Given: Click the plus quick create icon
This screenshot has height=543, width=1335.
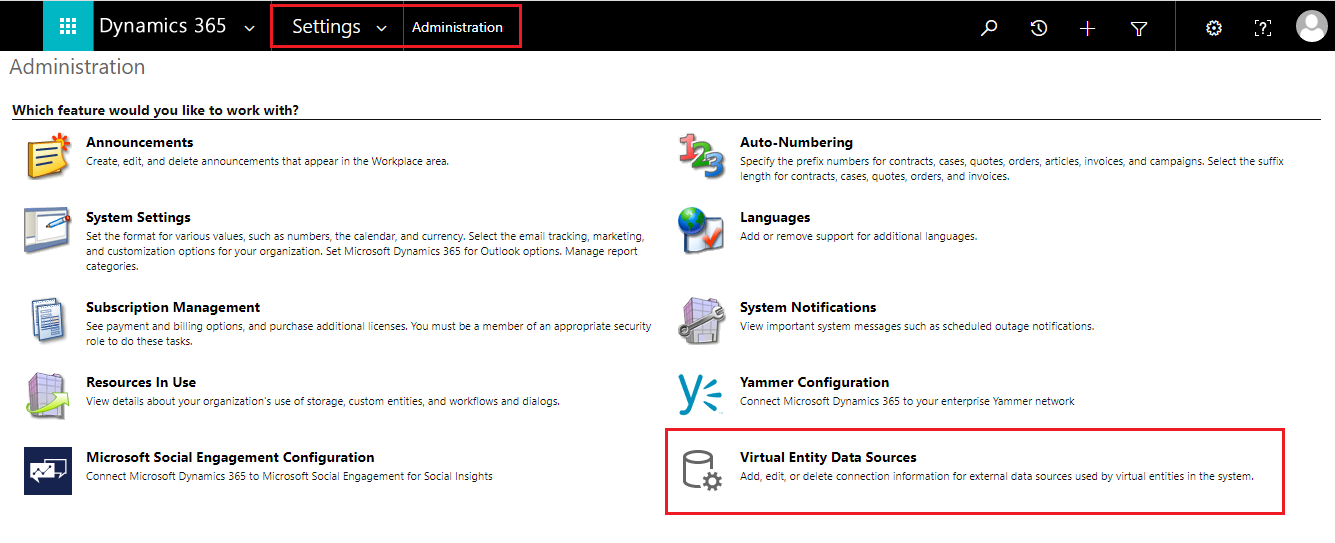Looking at the screenshot, I should pos(1088,28).
